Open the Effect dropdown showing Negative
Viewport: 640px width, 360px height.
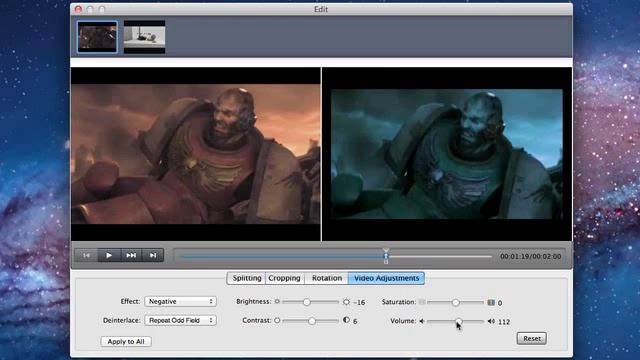point(180,301)
